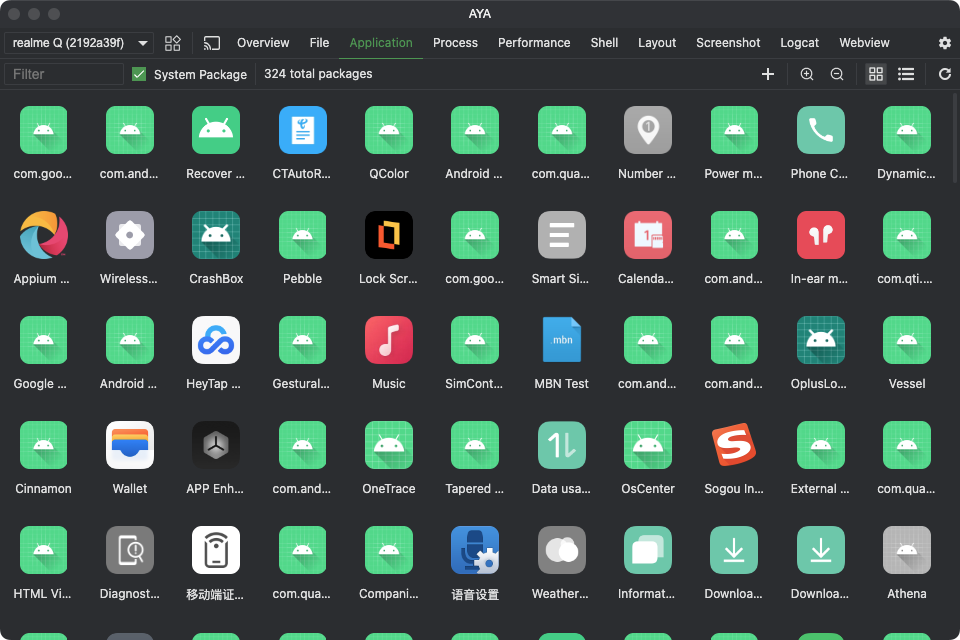This screenshot has height=640, width=960.
Task: Open the Cinnamon app icon
Action: (x=43, y=445)
